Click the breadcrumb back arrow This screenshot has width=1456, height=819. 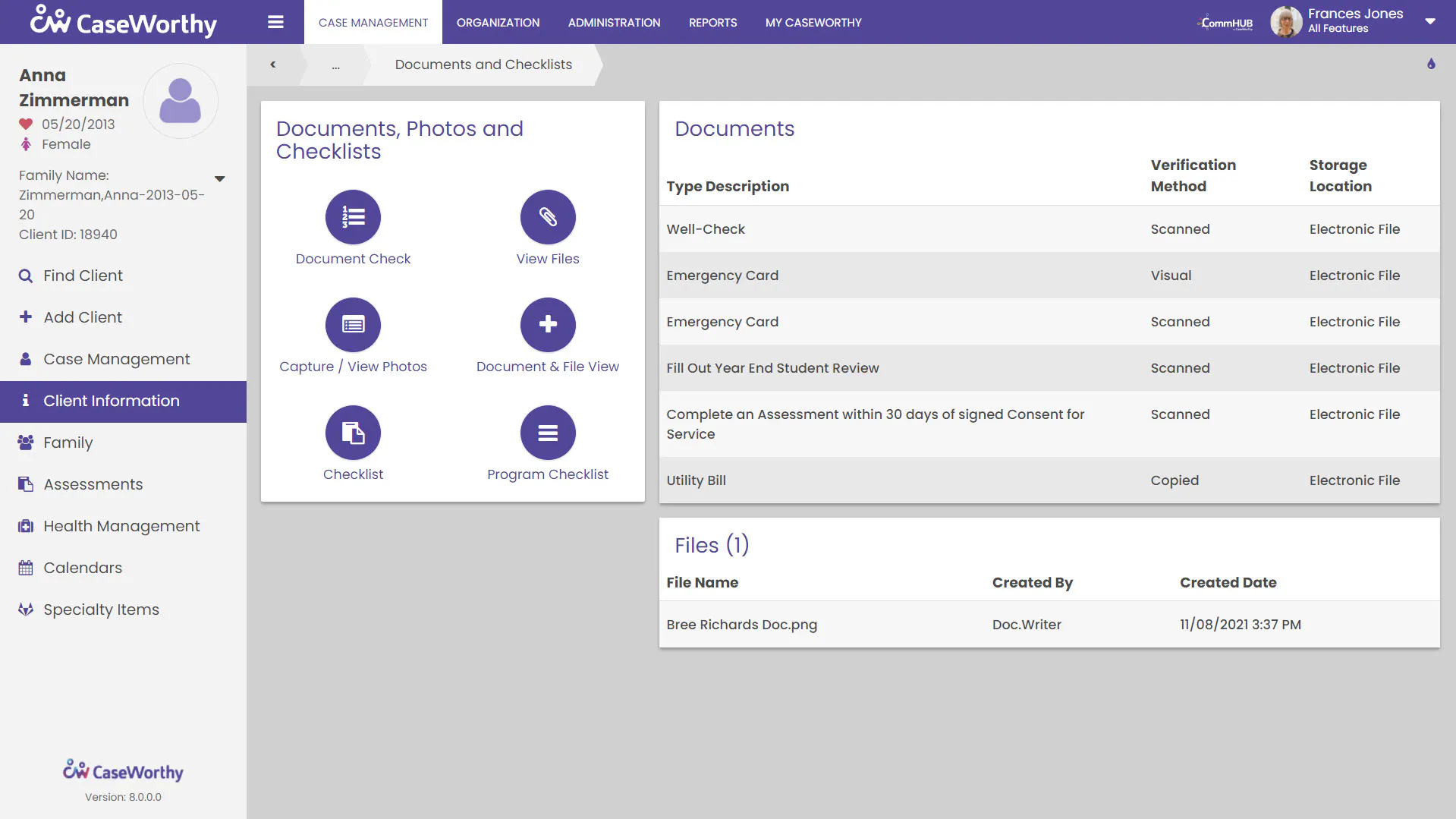point(273,65)
